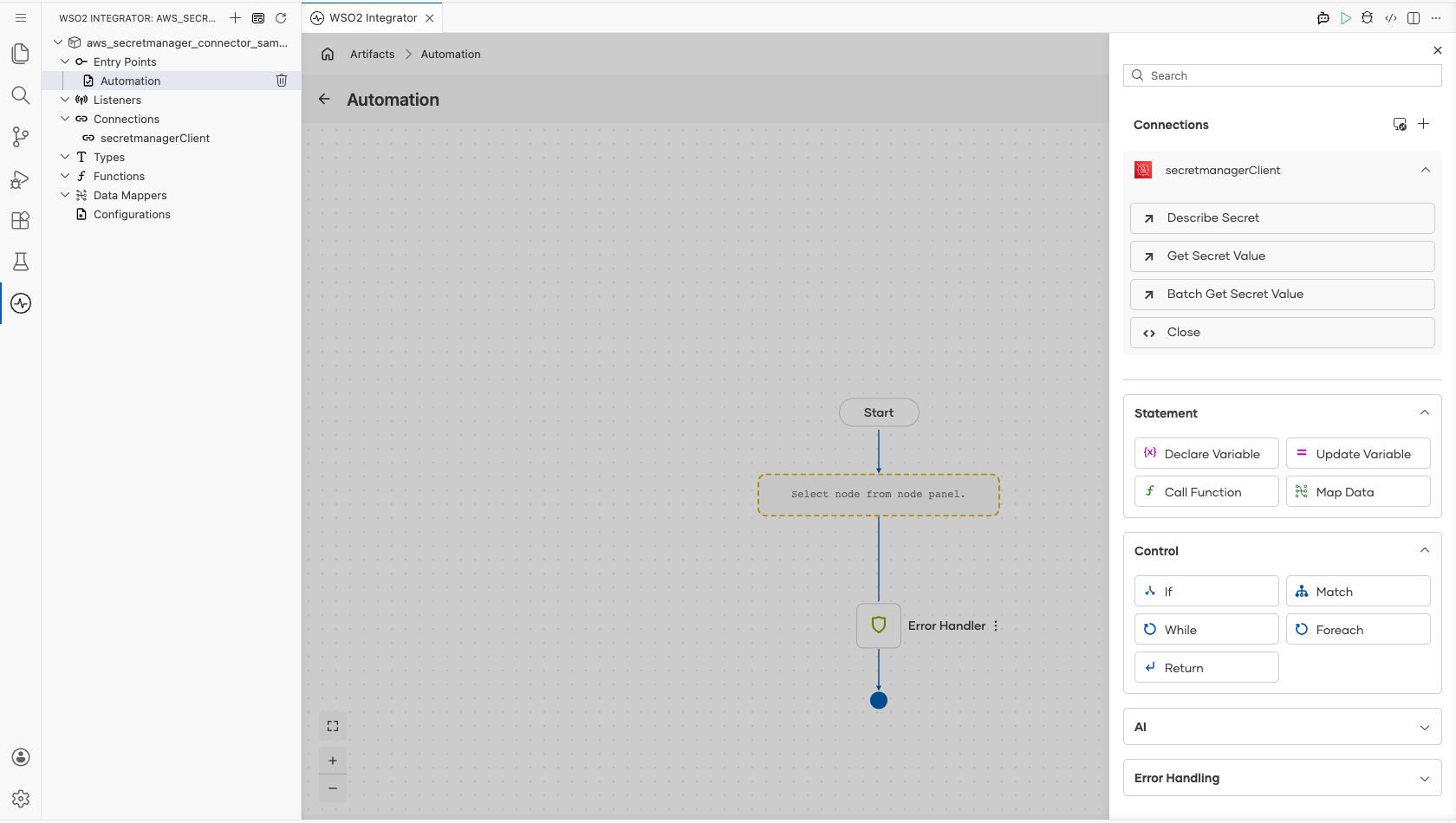Image resolution: width=1456 pixels, height=823 pixels.
Task: Fit diagram to screen
Action: pyautogui.click(x=333, y=726)
